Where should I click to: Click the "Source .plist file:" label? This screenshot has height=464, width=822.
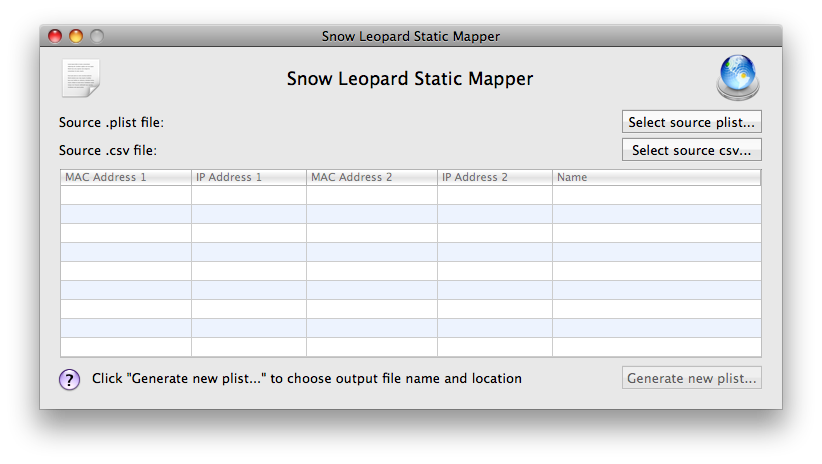click(111, 122)
